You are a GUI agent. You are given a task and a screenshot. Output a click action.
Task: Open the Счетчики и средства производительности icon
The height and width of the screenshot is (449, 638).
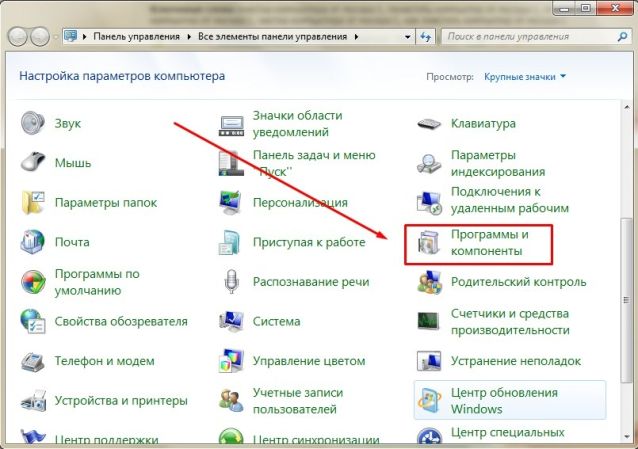point(428,321)
